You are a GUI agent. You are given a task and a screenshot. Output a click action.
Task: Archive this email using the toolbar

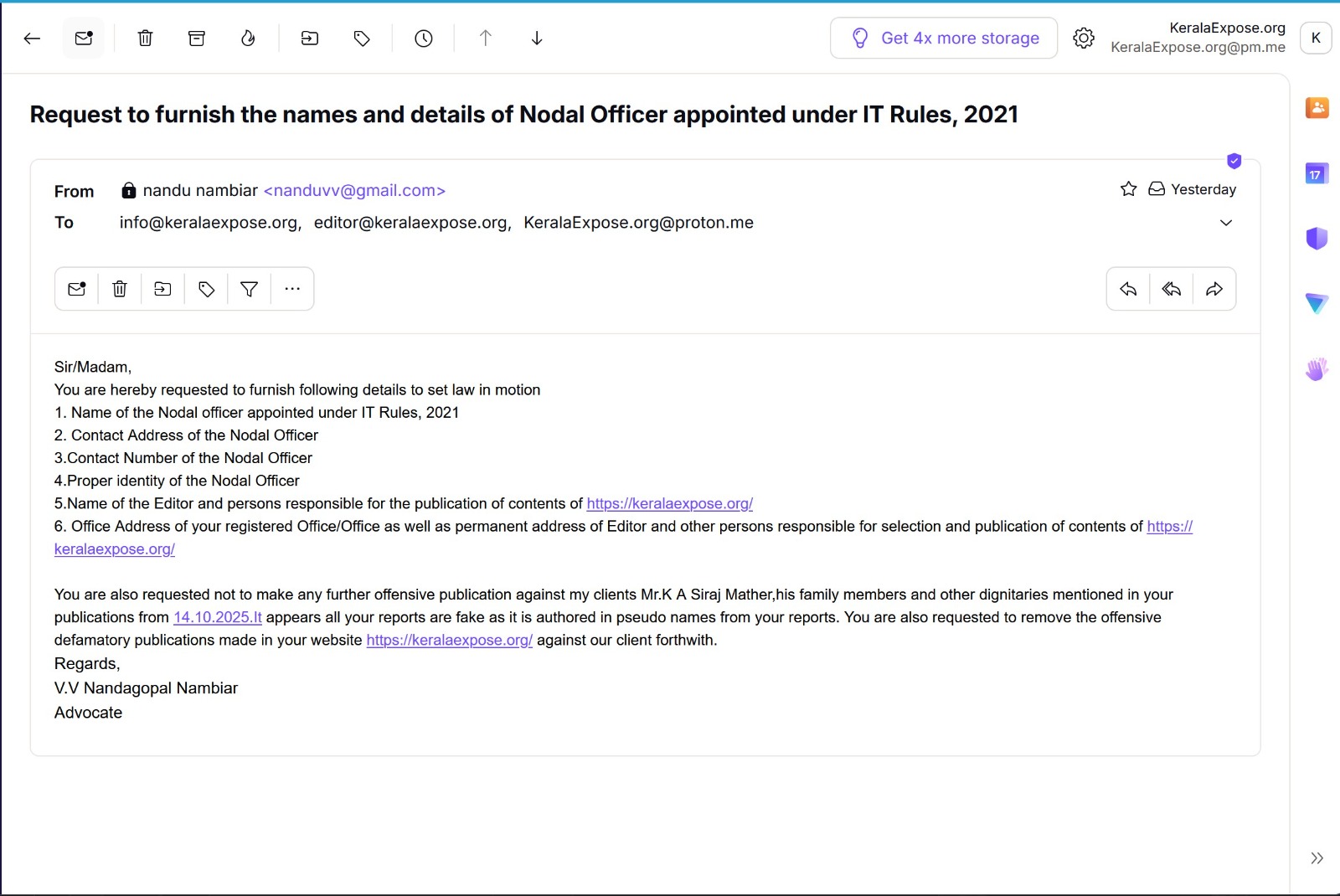click(x=197, y=38)
